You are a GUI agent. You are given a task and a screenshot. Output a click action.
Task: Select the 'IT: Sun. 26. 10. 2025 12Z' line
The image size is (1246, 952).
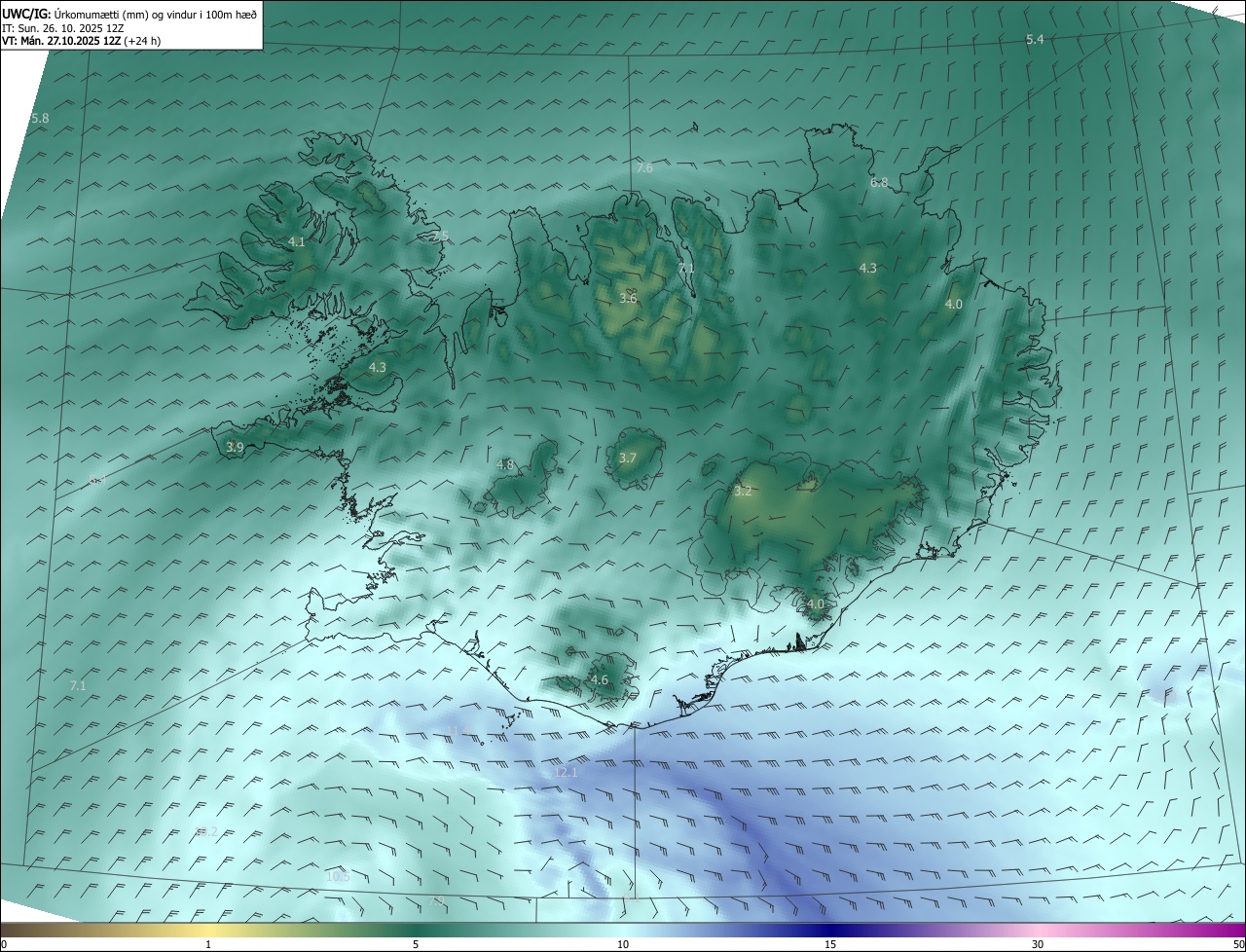(62, 28)
